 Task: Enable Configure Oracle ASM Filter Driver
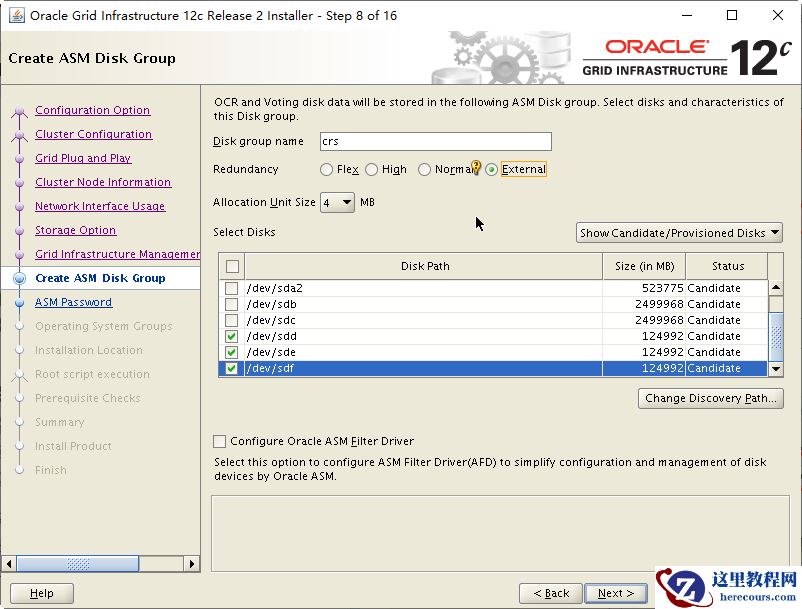pyautogui.click(x=220, y=441)
